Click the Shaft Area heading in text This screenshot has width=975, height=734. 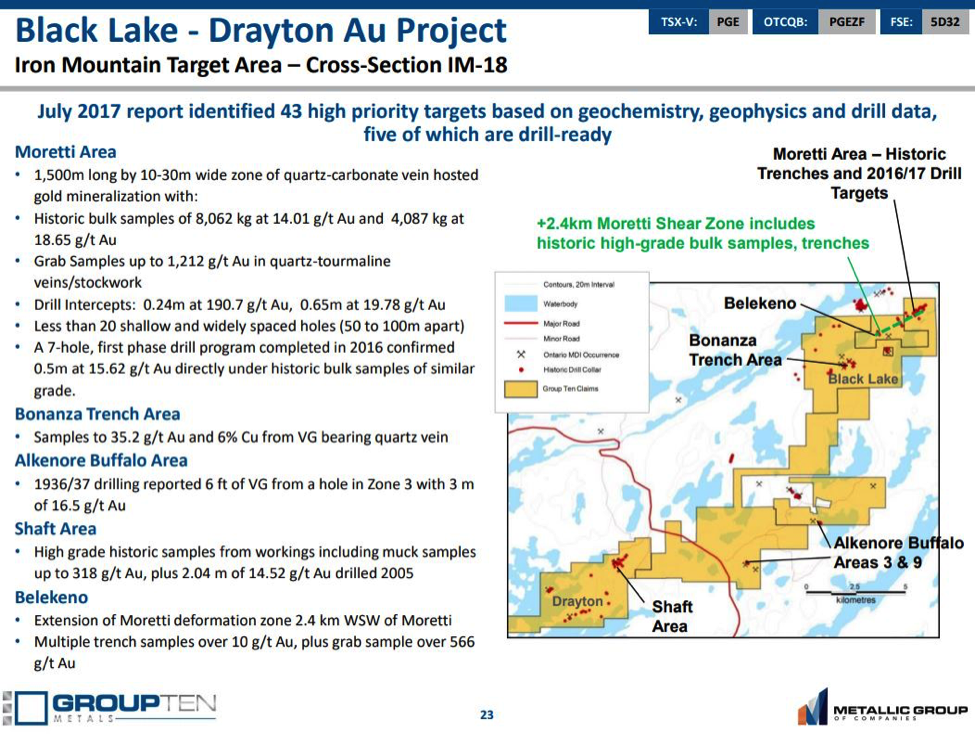point(55,529)
